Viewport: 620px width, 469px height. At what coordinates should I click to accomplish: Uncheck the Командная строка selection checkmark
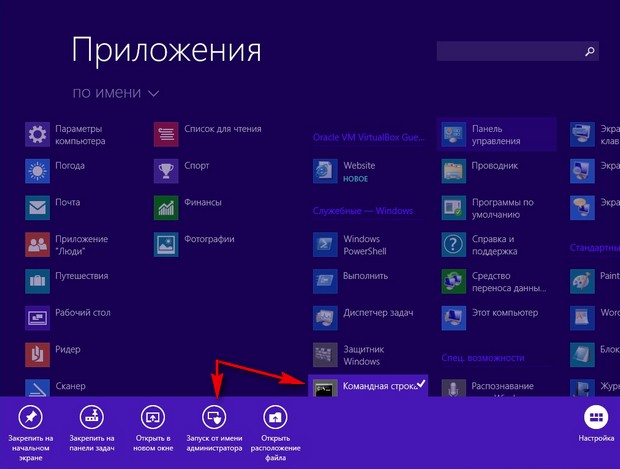tap(421, 383)
